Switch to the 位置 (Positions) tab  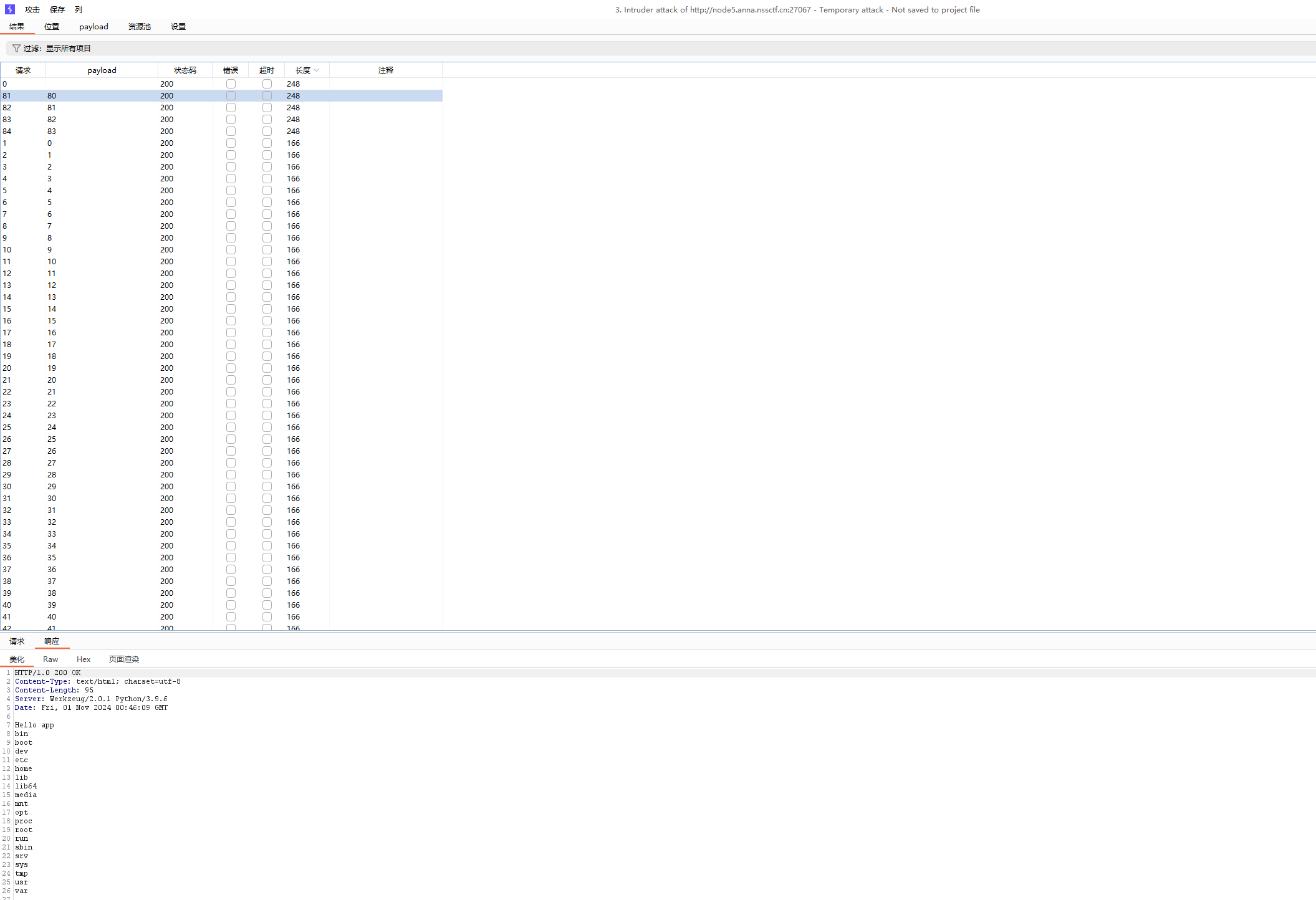pos(52,27)
